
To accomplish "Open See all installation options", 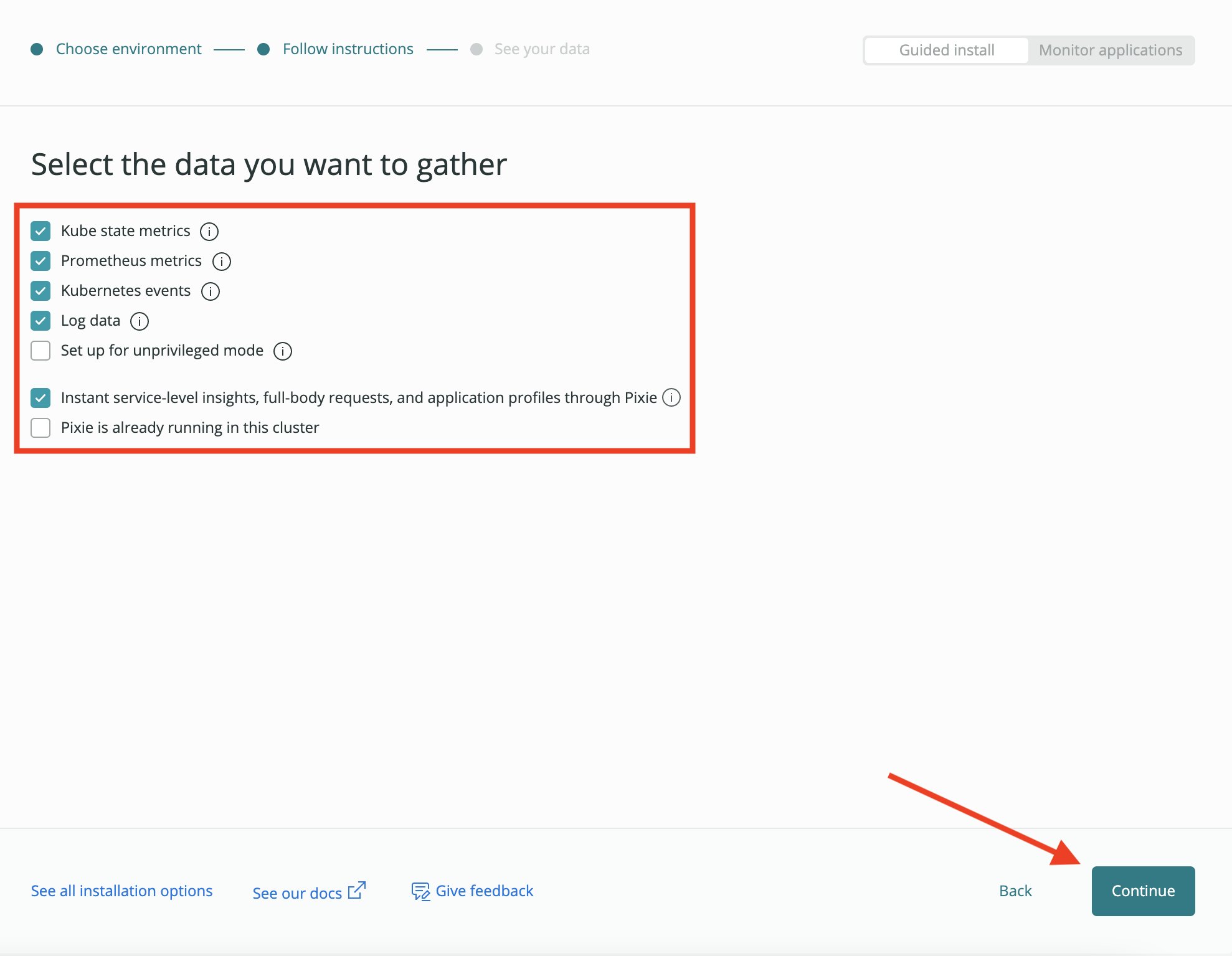I will point(121,891).
